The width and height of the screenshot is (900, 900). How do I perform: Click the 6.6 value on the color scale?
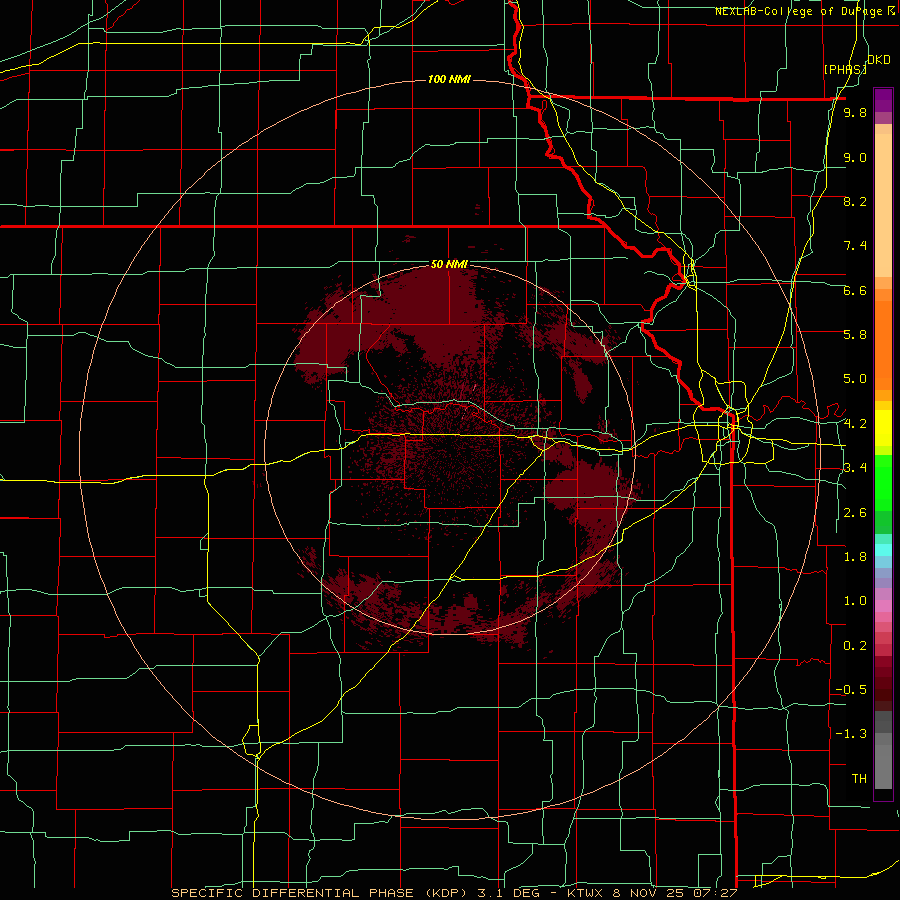pyautogui.click(x=855, y=290)
